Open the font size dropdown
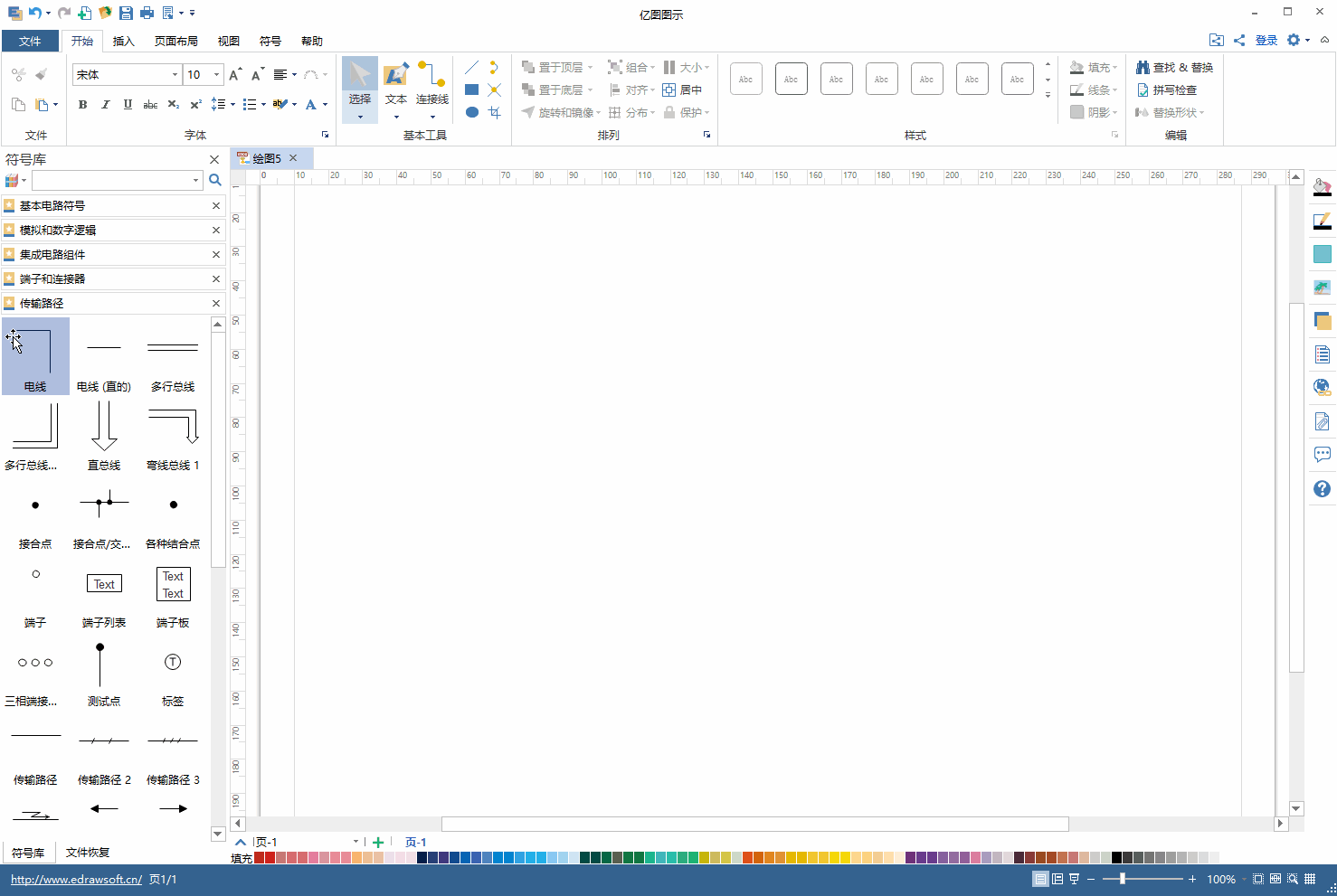This screenshot has height=896, width=1337. click(x=216, y=75)
